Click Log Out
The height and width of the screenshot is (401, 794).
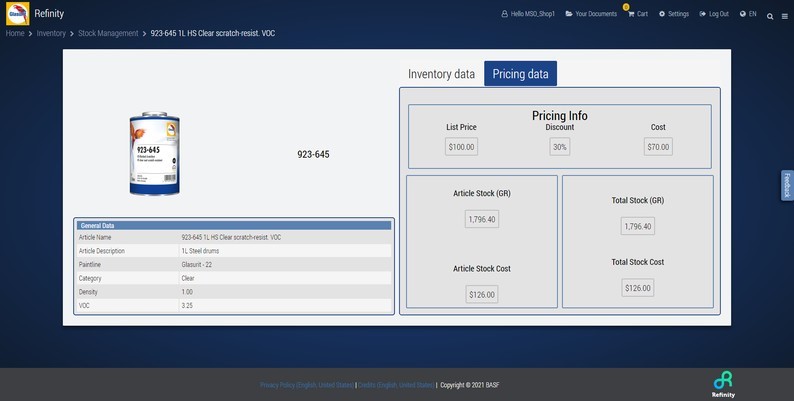[x=714, y=14]
